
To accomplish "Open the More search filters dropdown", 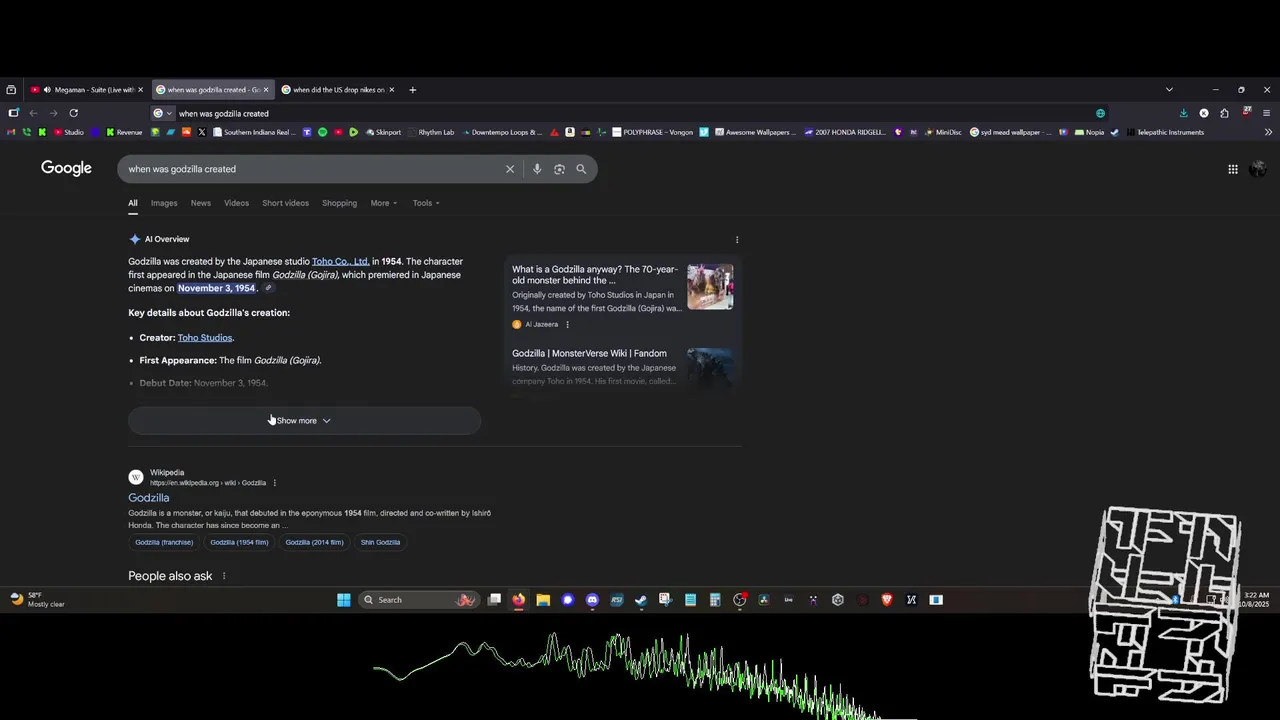I will 383,203.
